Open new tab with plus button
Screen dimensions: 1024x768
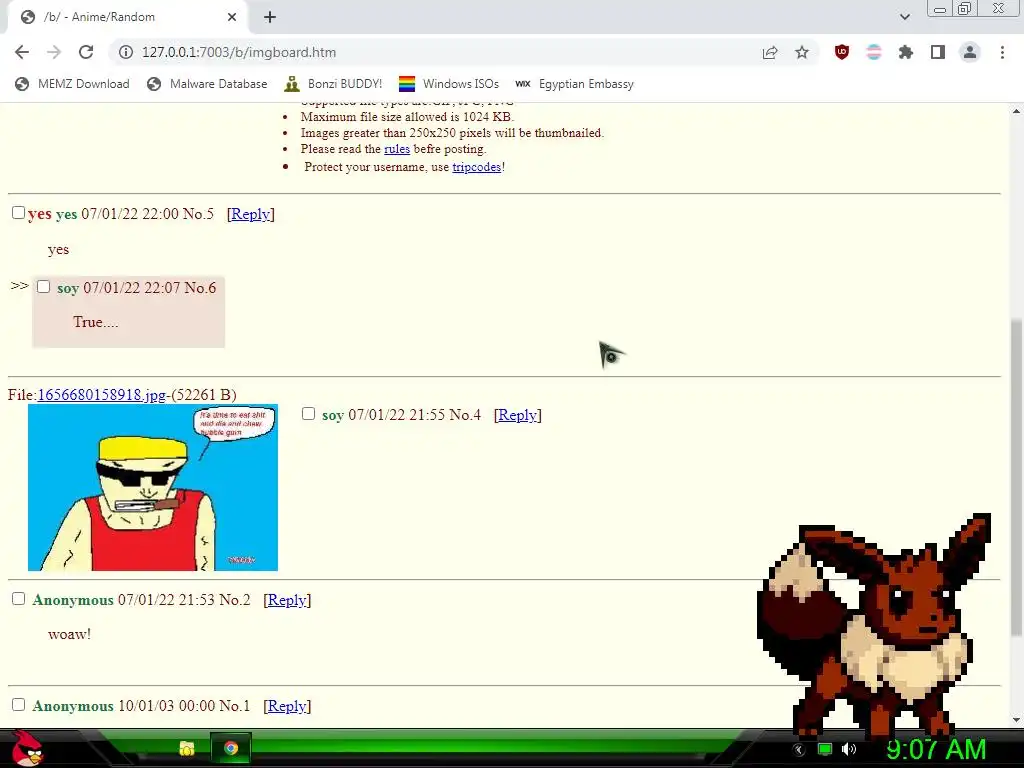coord(270,17)
